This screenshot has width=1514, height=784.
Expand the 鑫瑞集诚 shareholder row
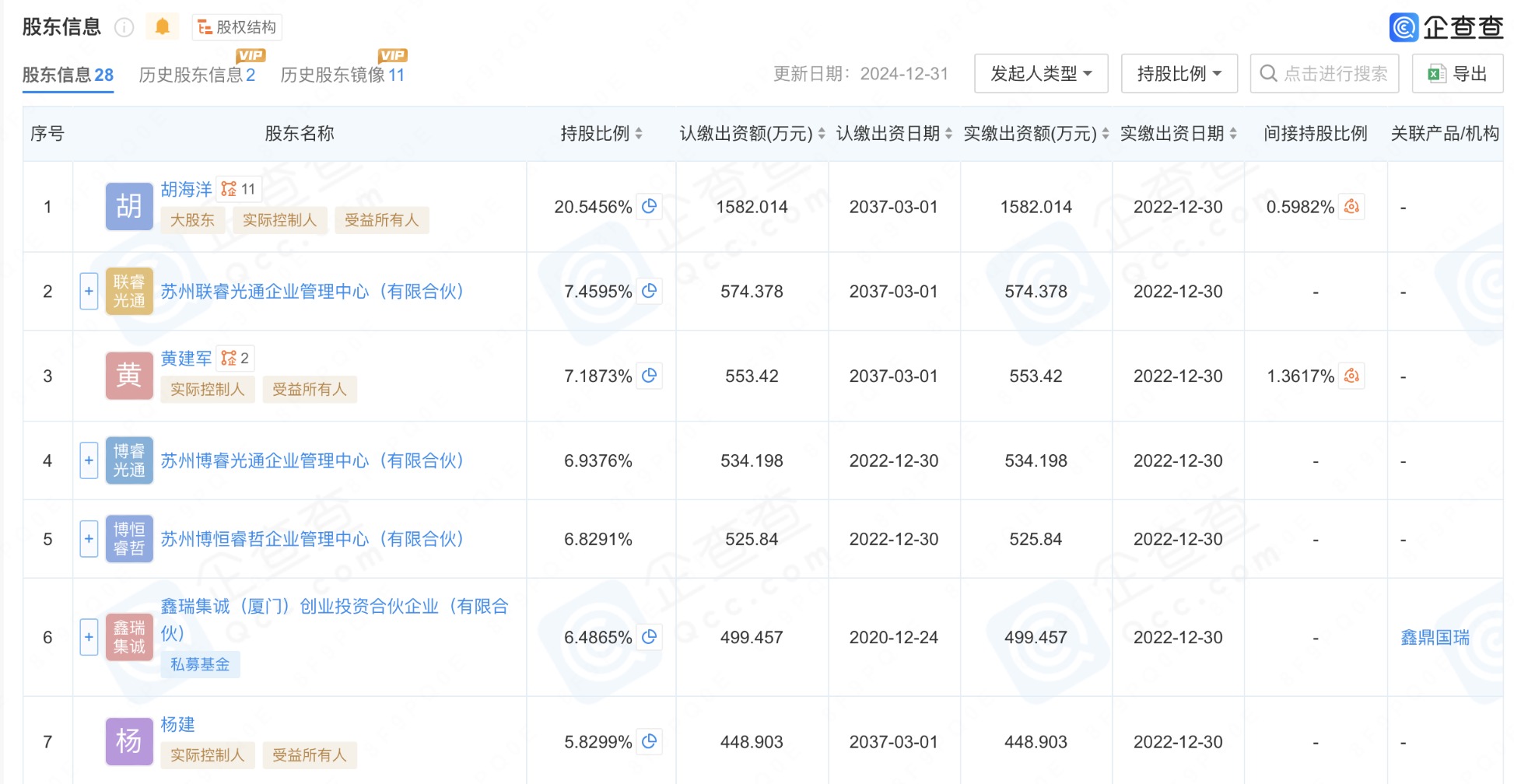[89, 637]
